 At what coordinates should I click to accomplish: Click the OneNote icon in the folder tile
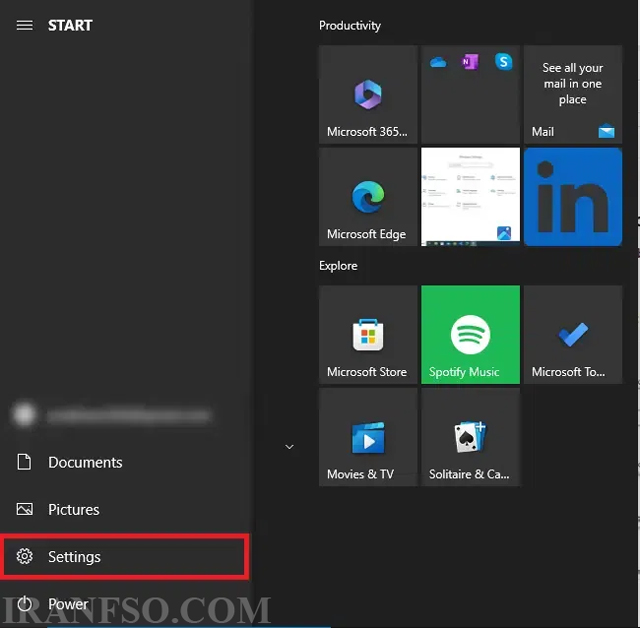point(470,62)
